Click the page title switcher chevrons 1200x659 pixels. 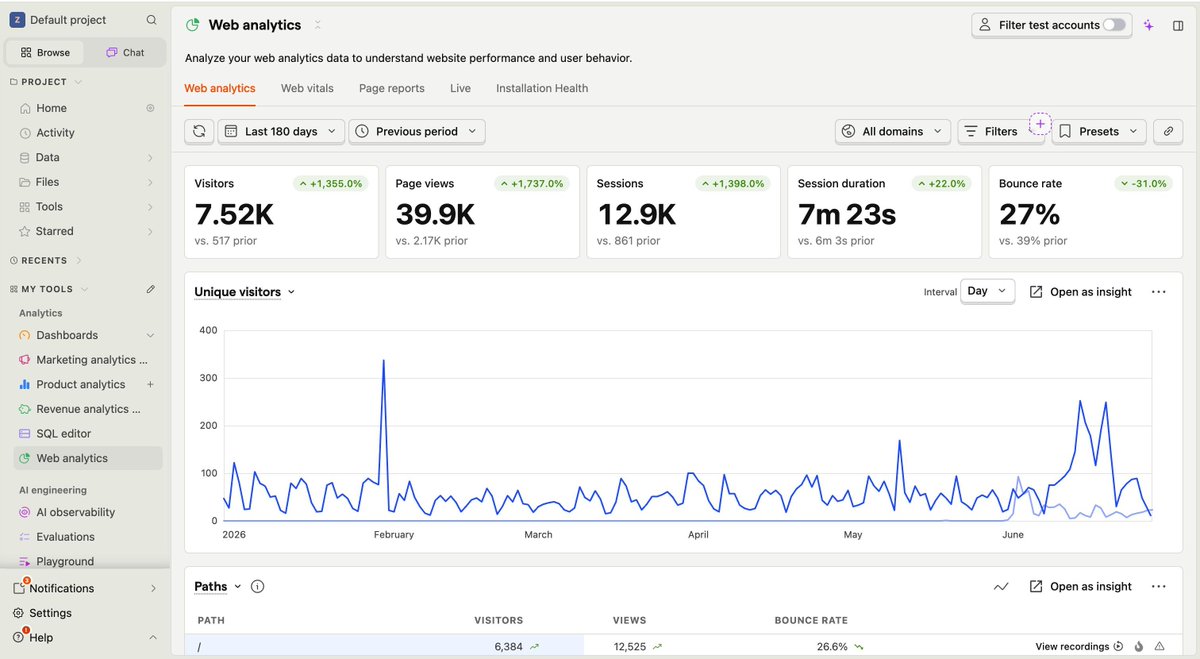(318, 25)
